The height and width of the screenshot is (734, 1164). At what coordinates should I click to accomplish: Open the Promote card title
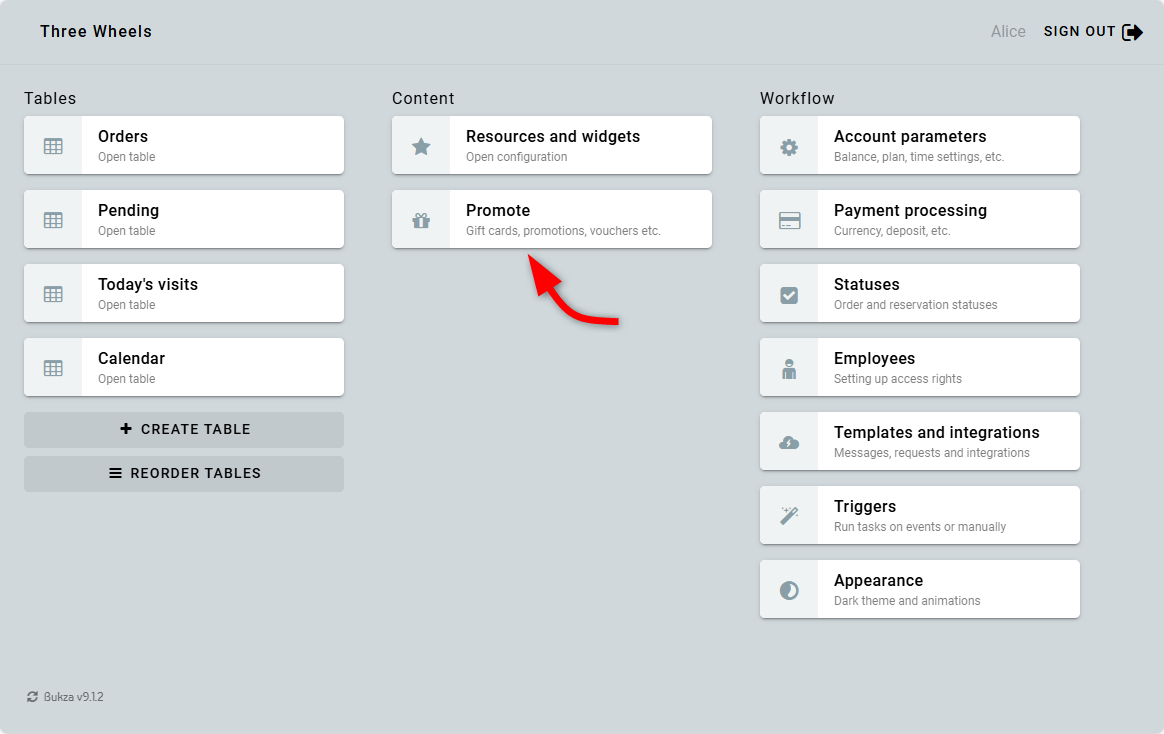pyautogui.click(x=498, y=211)
